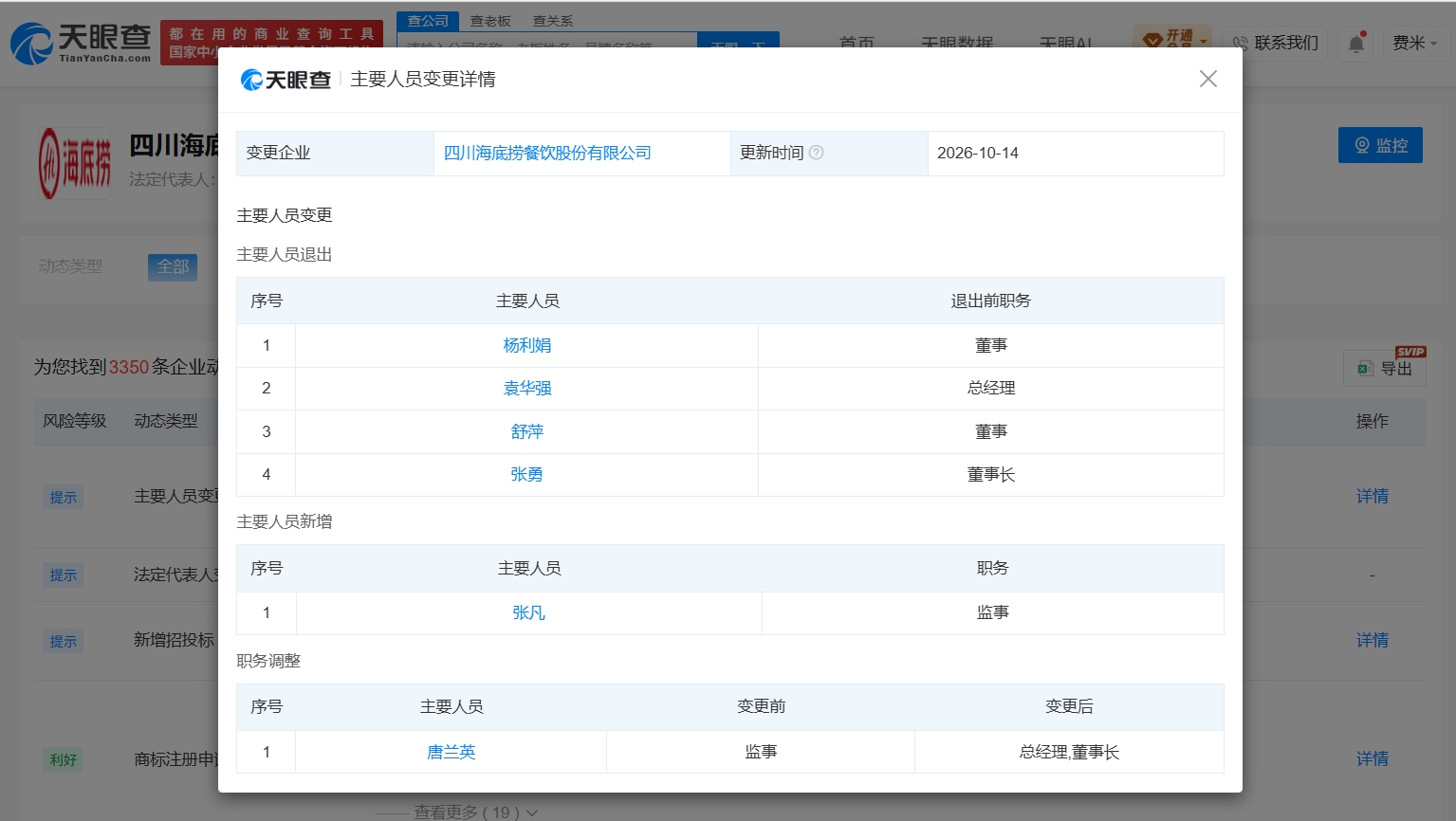Click the date 2026-10-14

tap(978, 153)
